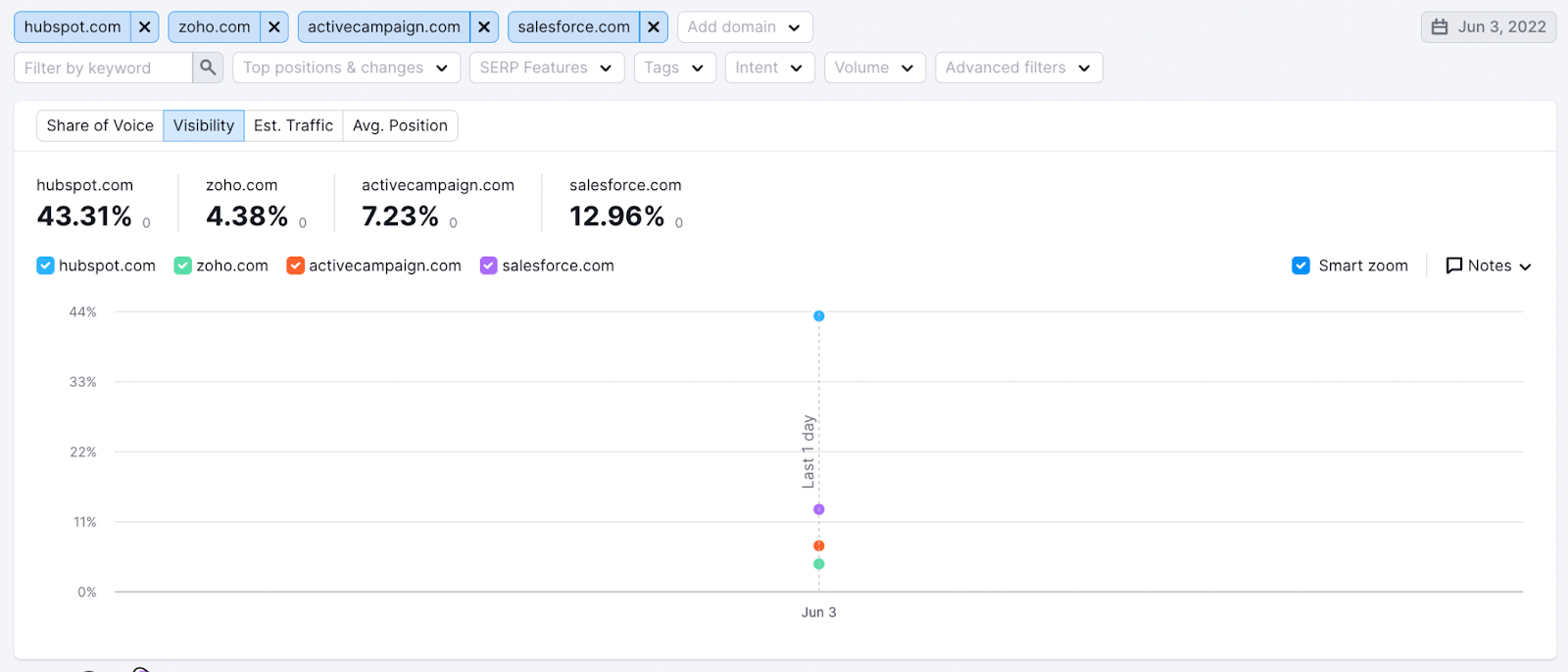The image size is (1568, 672).
Task: Switch to the Share of Voice tab
Action: [x=100, y=125]
